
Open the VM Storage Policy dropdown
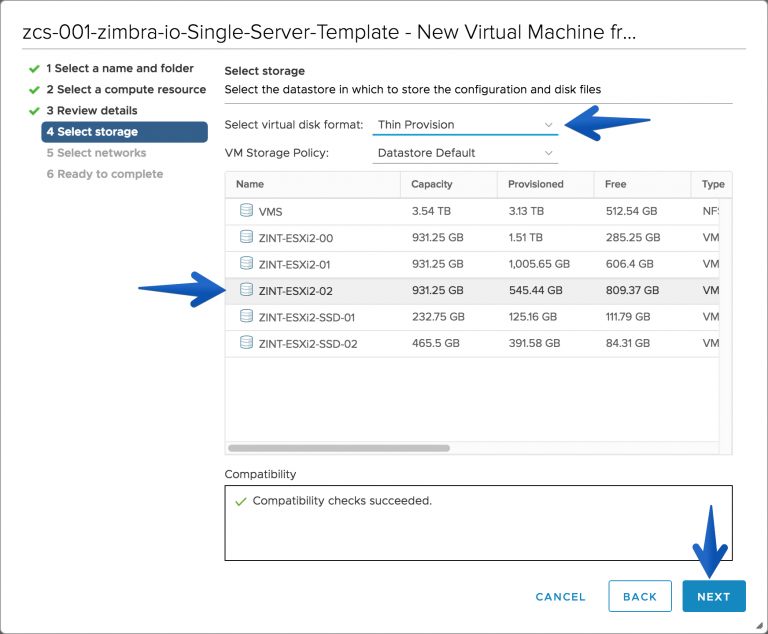465,153
